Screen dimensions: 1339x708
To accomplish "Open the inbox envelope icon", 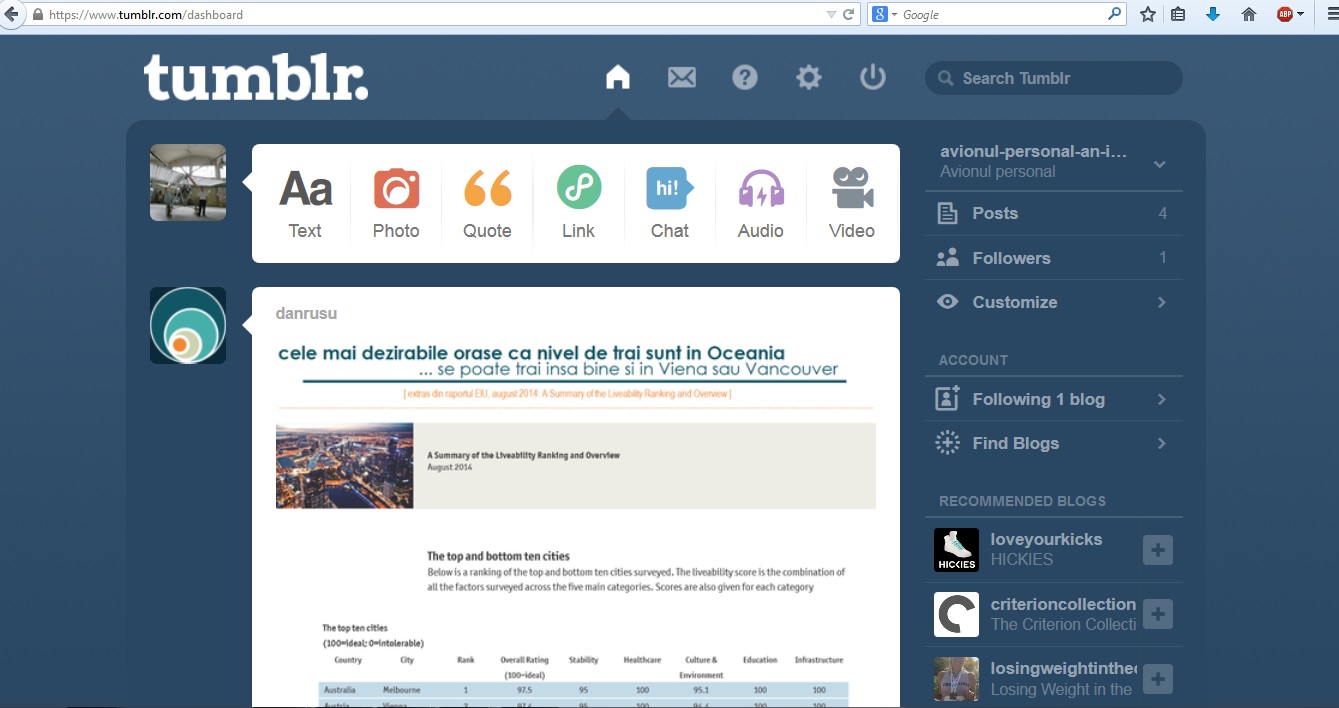I will point(682,78).
